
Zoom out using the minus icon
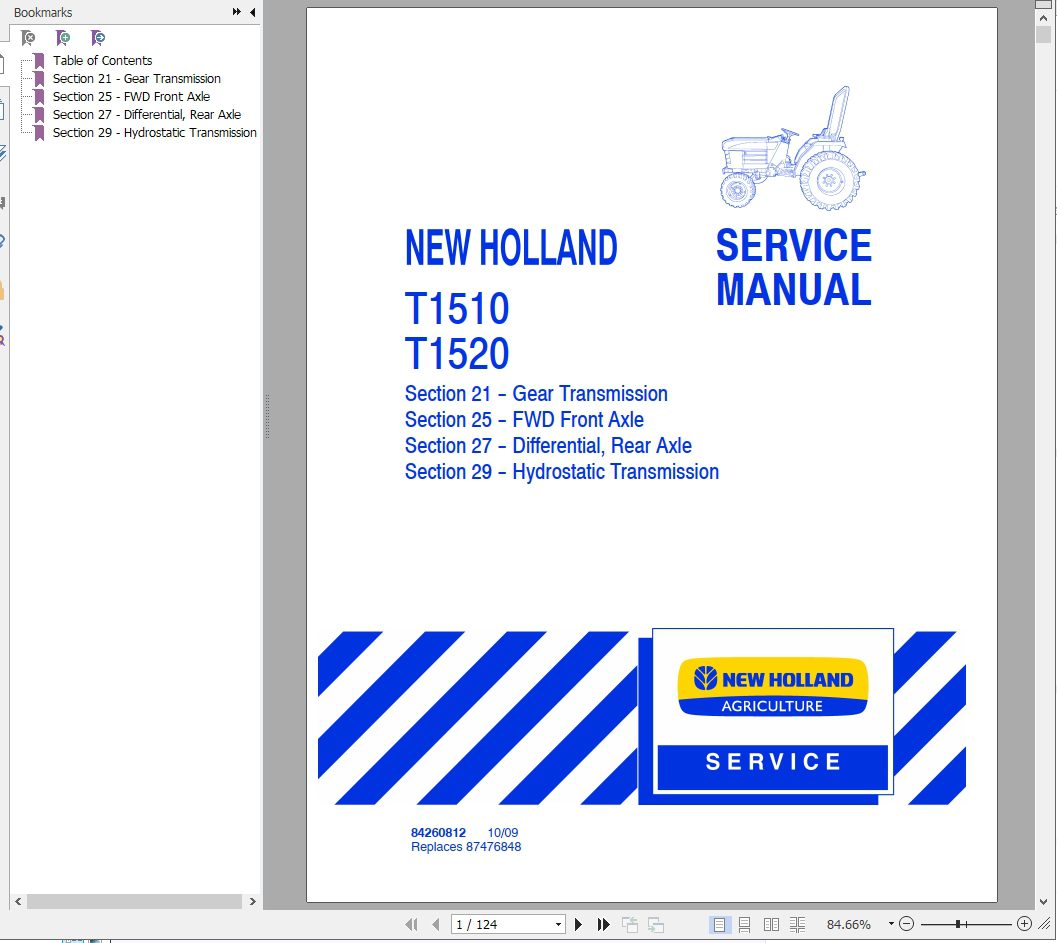[908, 923]
